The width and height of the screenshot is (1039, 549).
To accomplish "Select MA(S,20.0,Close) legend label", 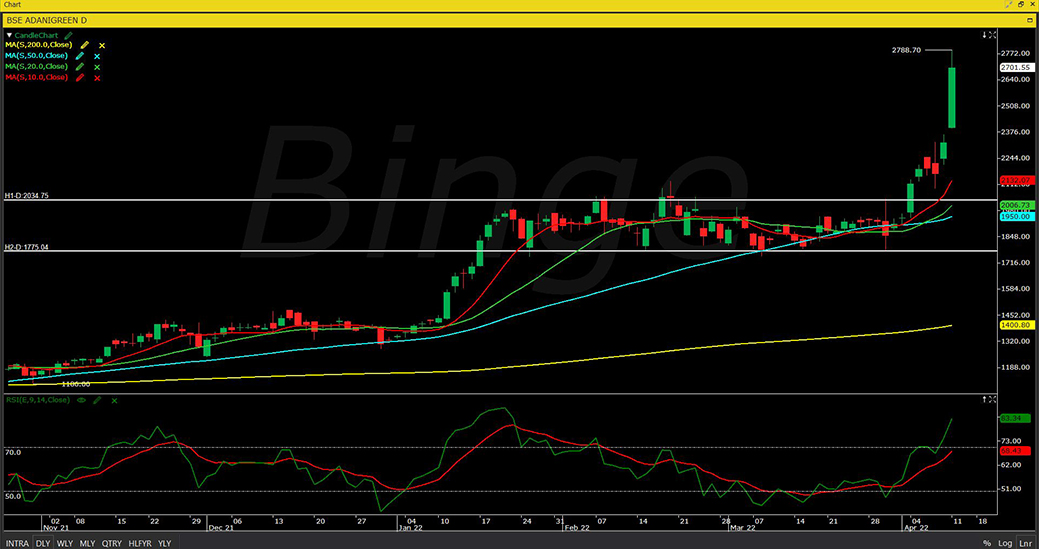I will tap(36, 66).
